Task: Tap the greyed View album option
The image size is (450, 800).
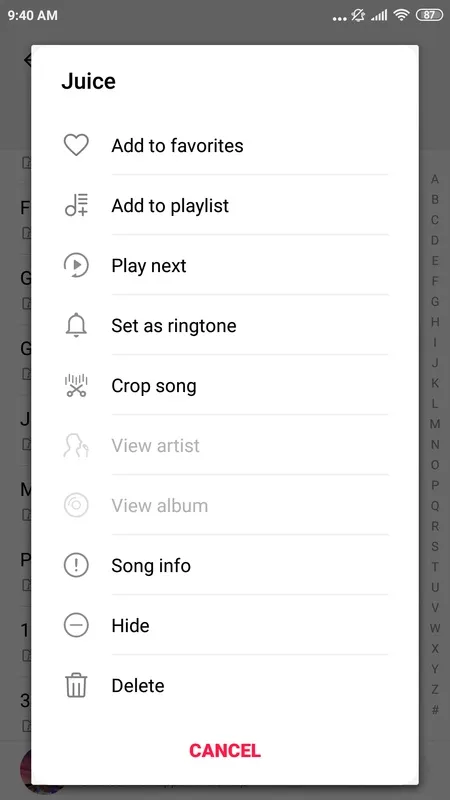Action: coord(225,506)
